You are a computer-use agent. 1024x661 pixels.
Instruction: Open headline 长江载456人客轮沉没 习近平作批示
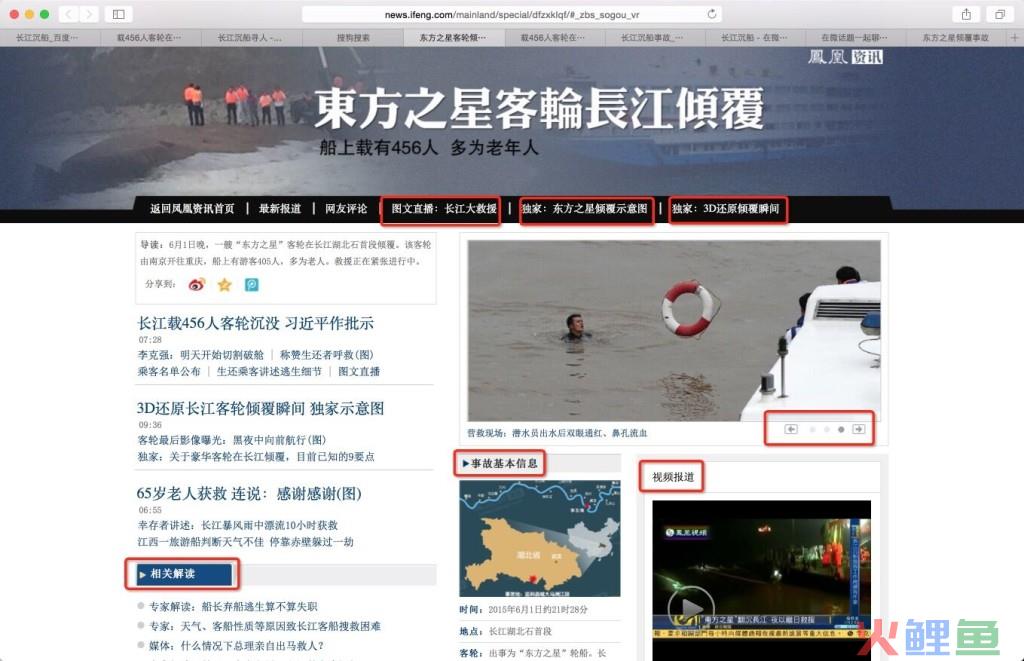[255, 323]
